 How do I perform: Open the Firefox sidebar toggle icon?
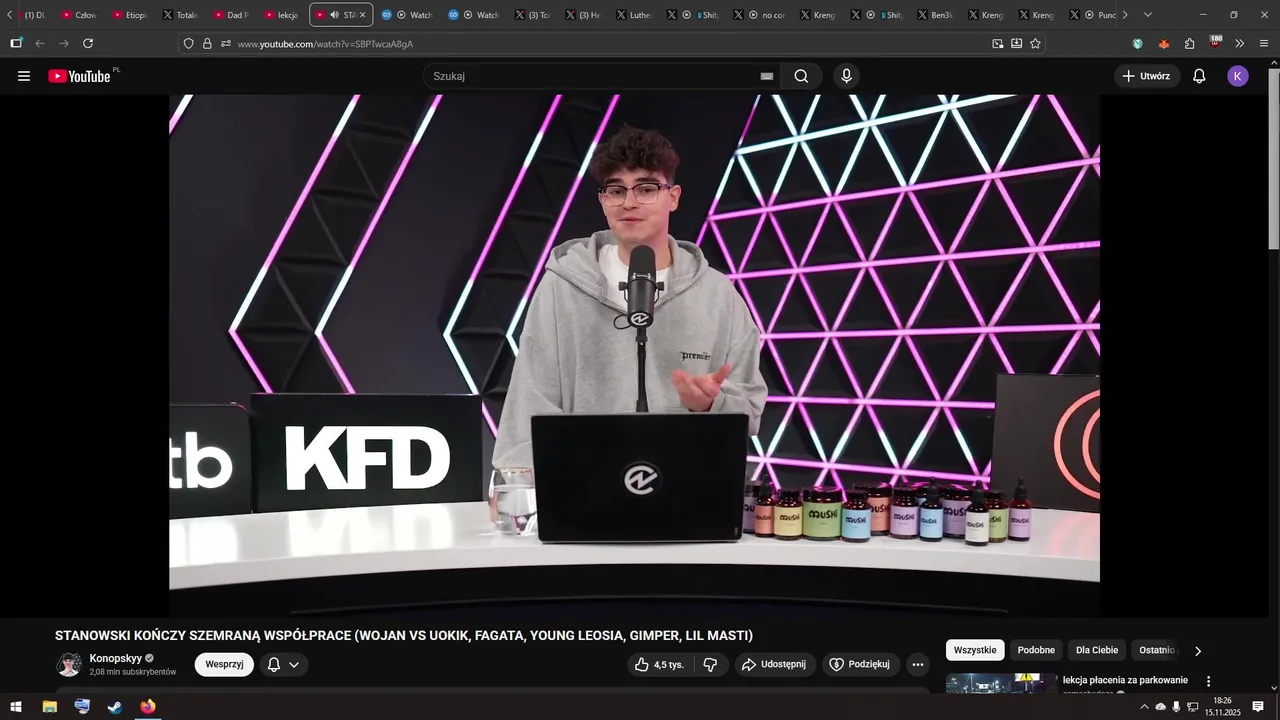(x=16, y=43)
